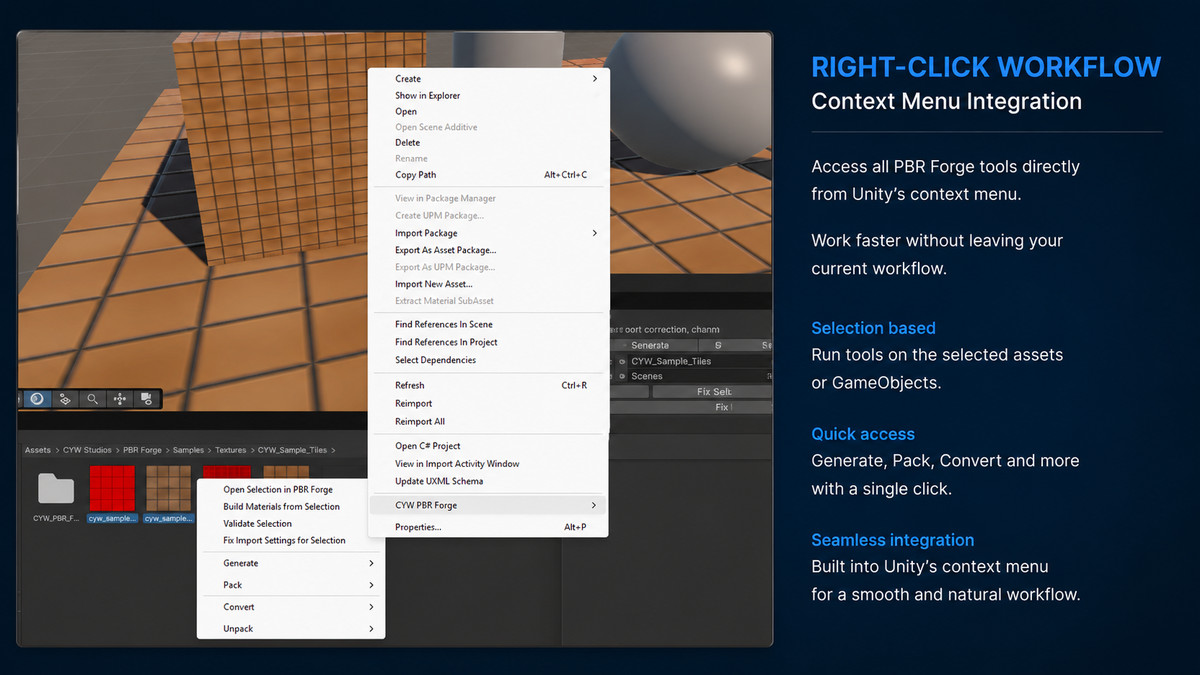Click the greyed Extract Material SubAsset entry
Screen dimensions: 1200x675
(444, 300)
